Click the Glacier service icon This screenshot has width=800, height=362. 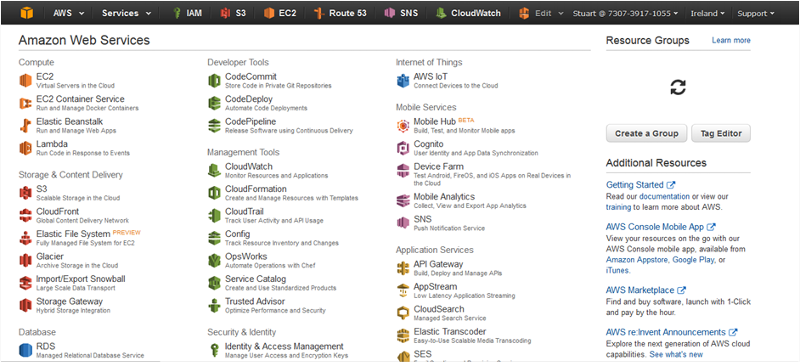[26, 260]
